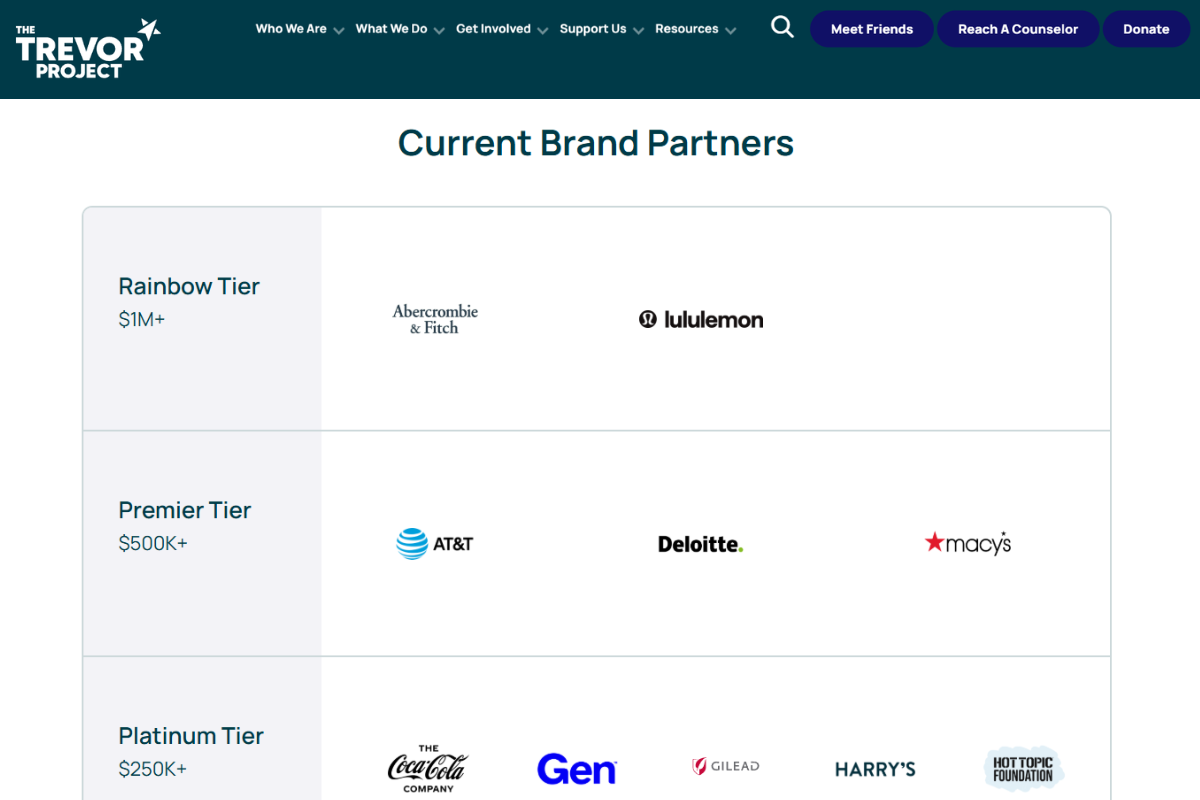Select the Meet Friends button
This screenshot has height=800, width=1200.
pos(871,29)
